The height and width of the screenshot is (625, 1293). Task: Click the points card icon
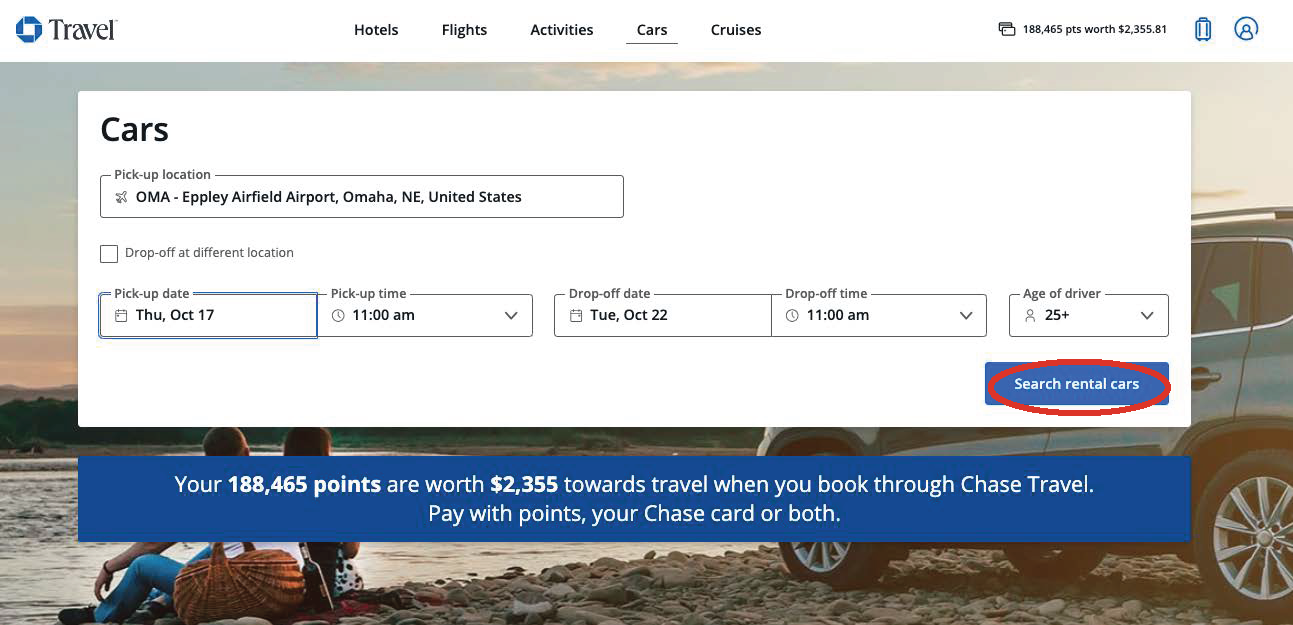1007,29
